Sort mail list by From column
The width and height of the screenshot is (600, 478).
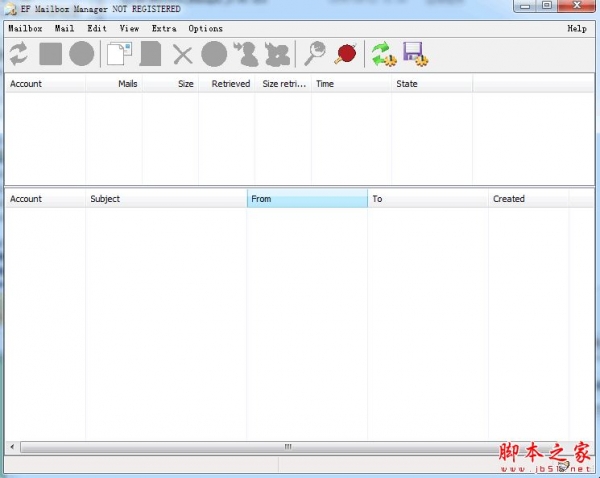[x=307, y=199]
